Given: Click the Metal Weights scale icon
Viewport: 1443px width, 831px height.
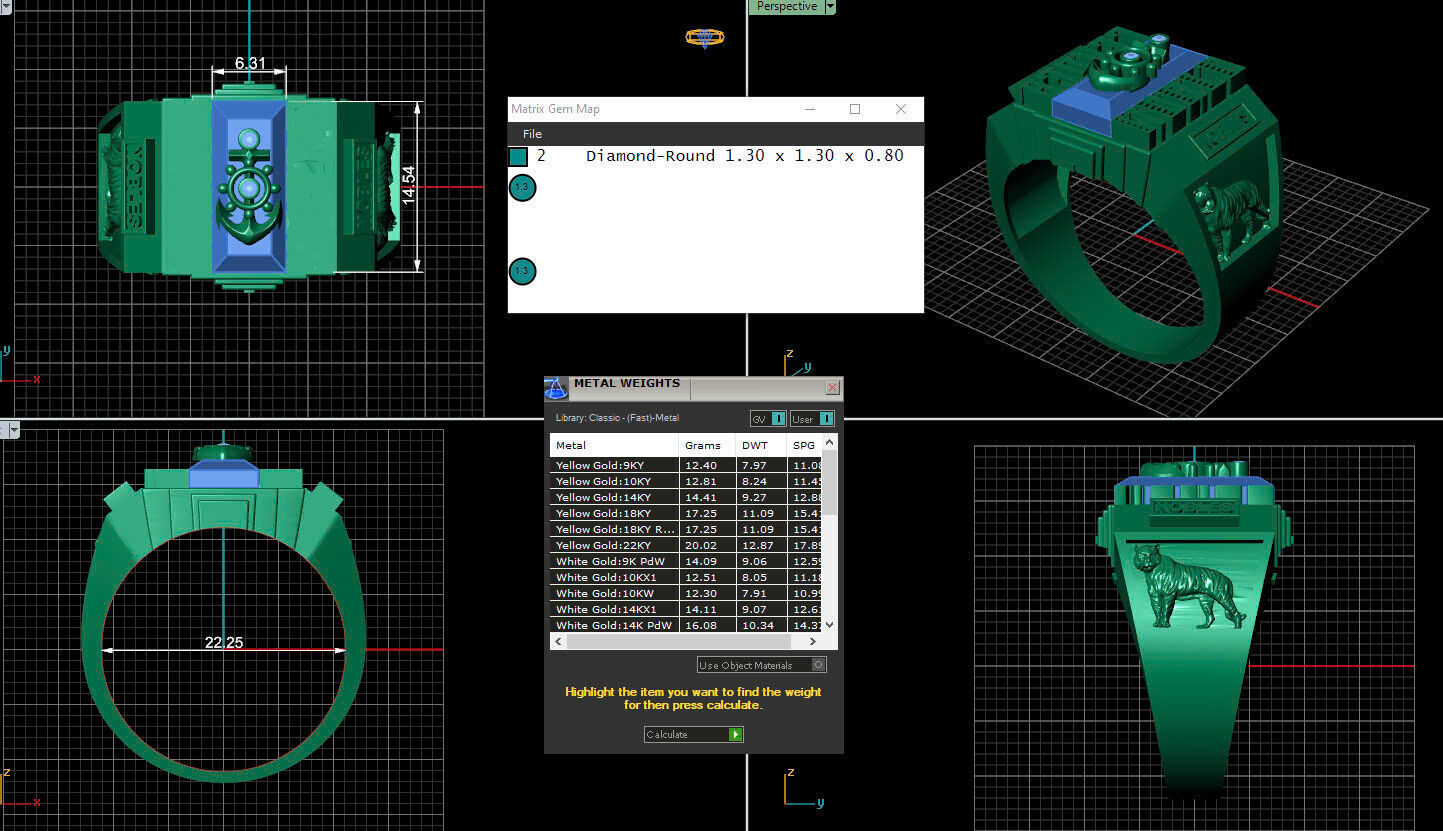Looking at the screenshot, I should coord(556,389).
